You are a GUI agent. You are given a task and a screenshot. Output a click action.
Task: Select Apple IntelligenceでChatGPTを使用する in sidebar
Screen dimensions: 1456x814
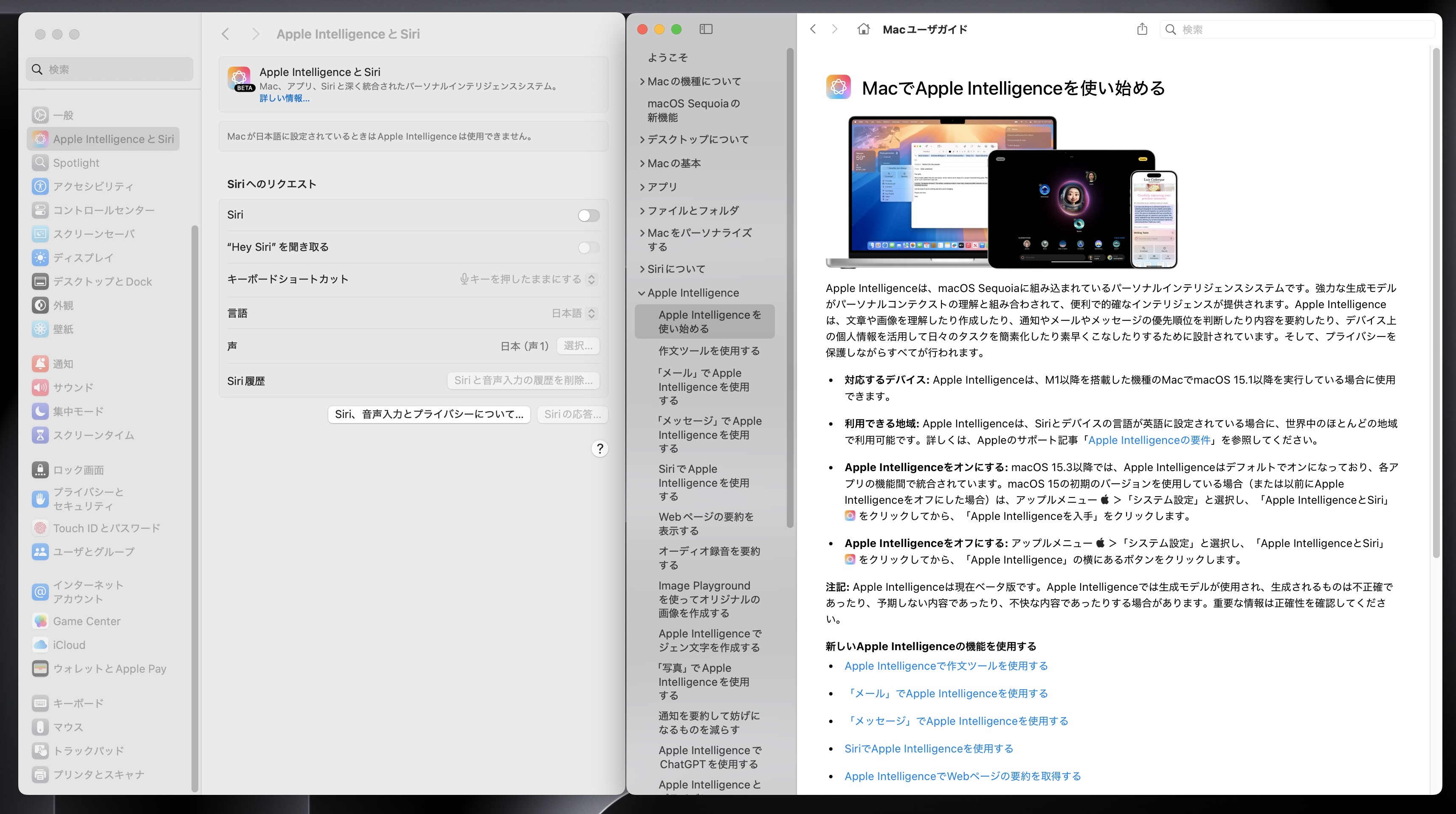point(710,757)
